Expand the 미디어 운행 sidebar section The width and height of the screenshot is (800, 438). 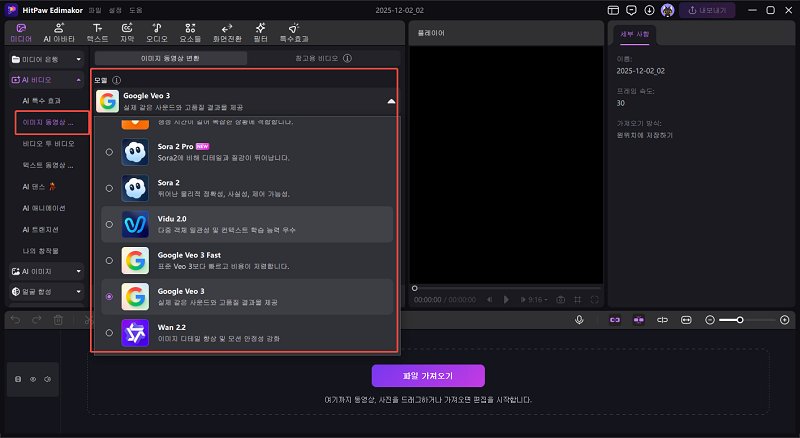click(x=46, y=59)
